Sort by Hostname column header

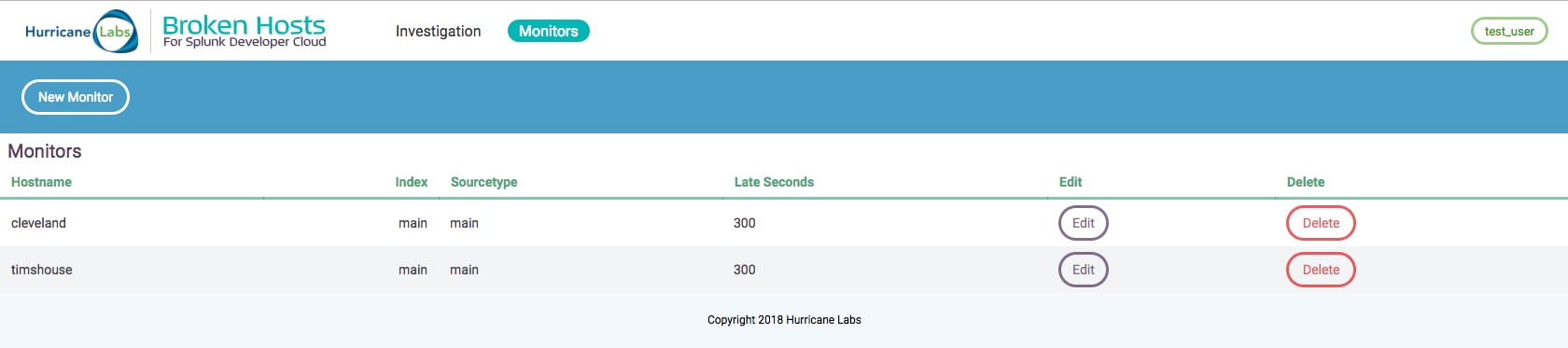tap(41, 182)
